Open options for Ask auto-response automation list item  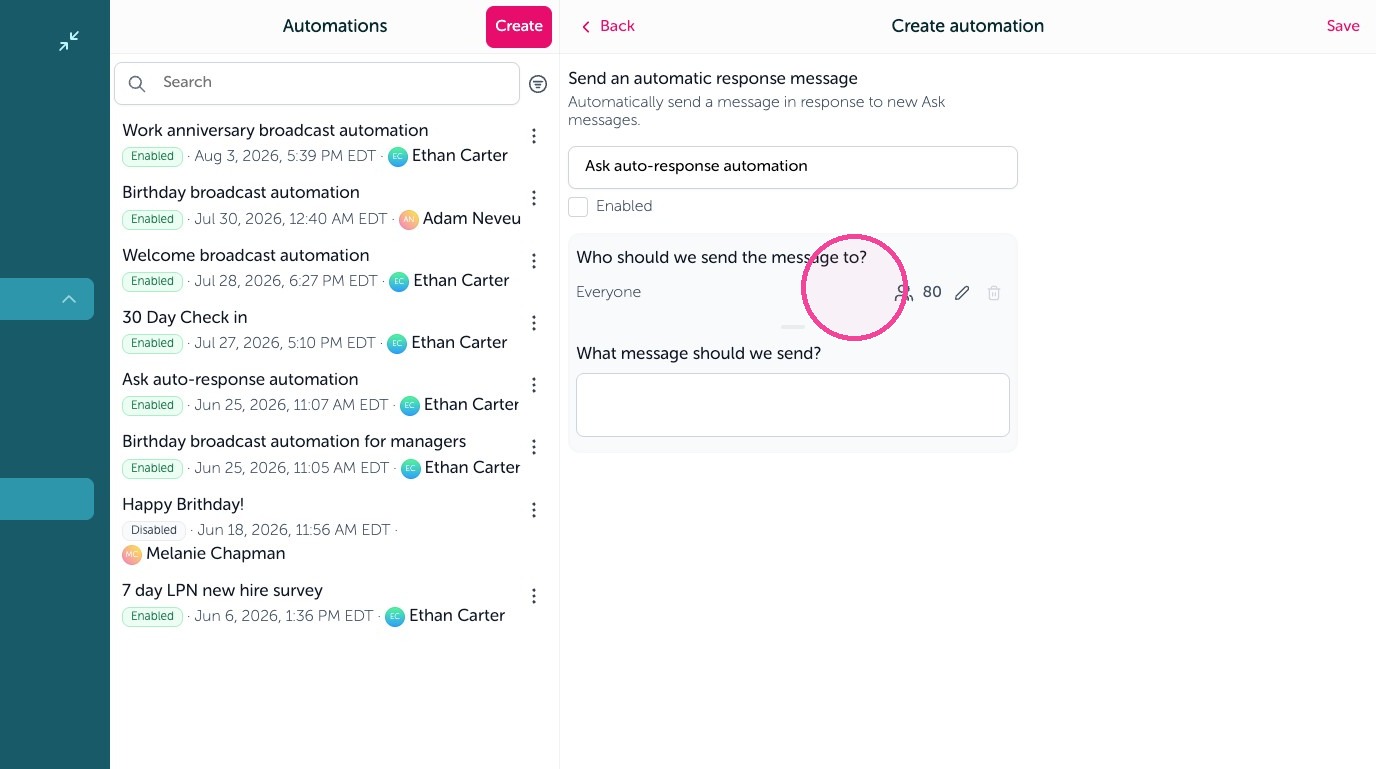pyautogui.click(x=534, y=385)
